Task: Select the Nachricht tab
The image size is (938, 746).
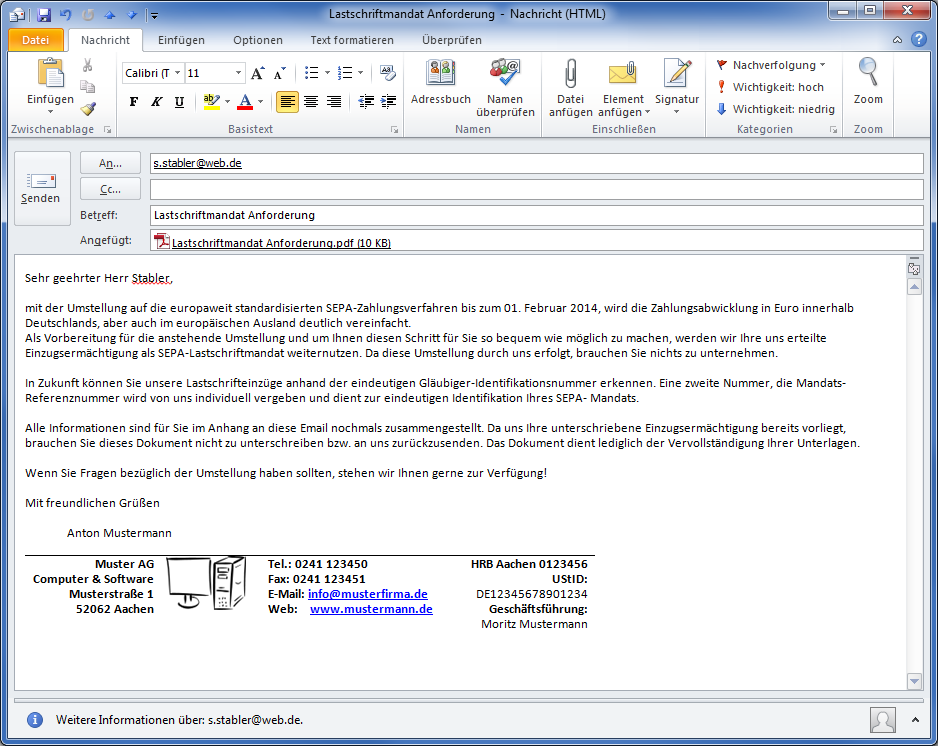Action: coord(105,40)
